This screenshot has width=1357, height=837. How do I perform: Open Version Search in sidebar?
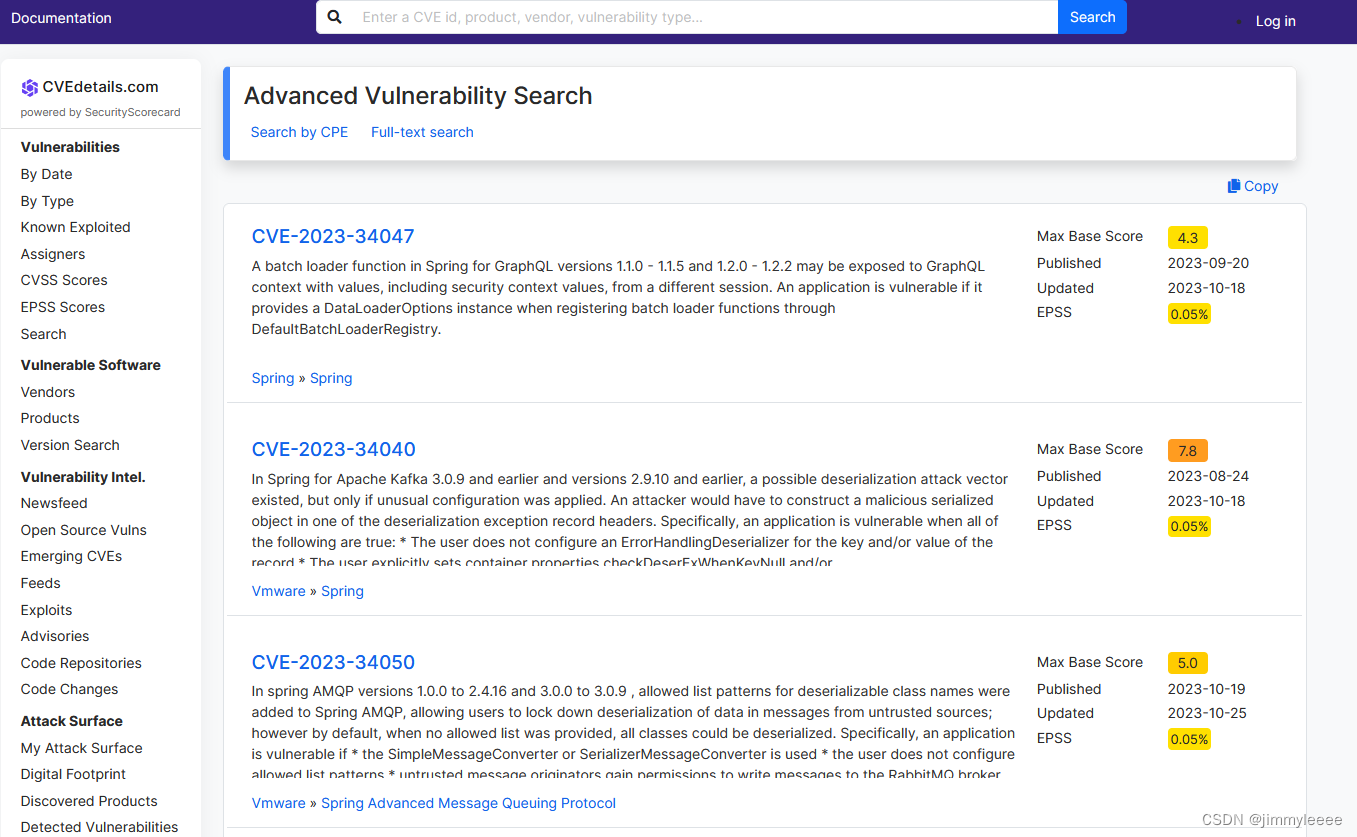[x=70, y=445]
